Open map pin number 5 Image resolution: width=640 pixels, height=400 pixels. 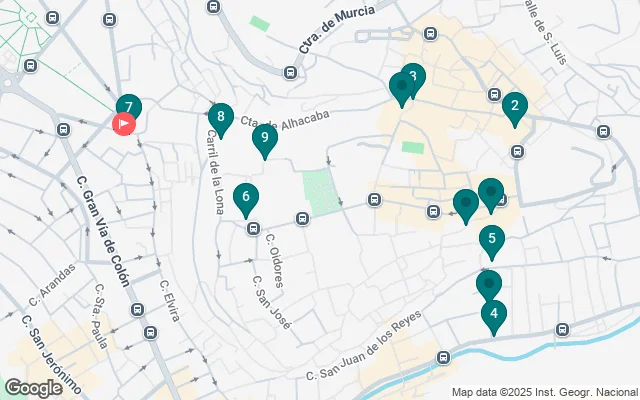coord(492,243)
